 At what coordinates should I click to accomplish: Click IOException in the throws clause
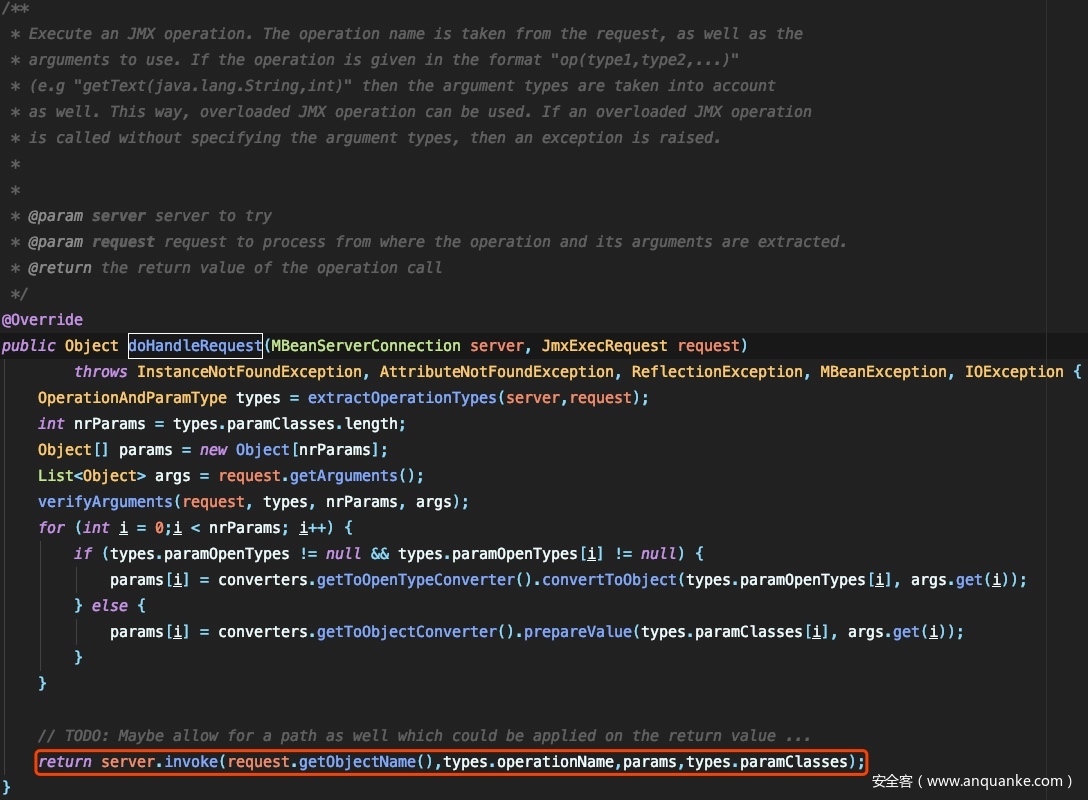(1013, 372)
